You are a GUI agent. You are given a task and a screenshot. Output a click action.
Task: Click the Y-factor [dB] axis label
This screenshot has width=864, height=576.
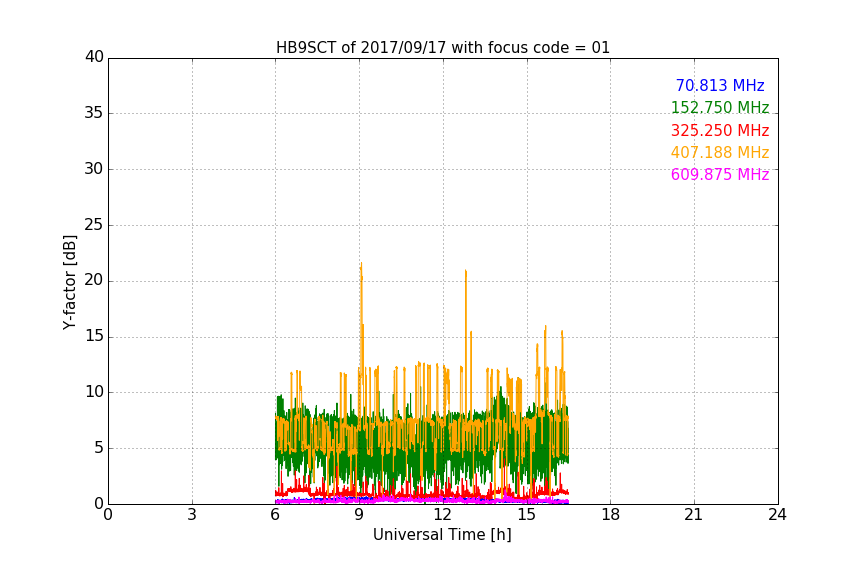tap(69, 282)
